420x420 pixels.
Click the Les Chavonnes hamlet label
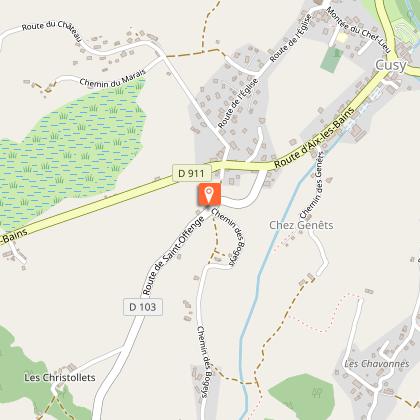[x=377, y=364]
